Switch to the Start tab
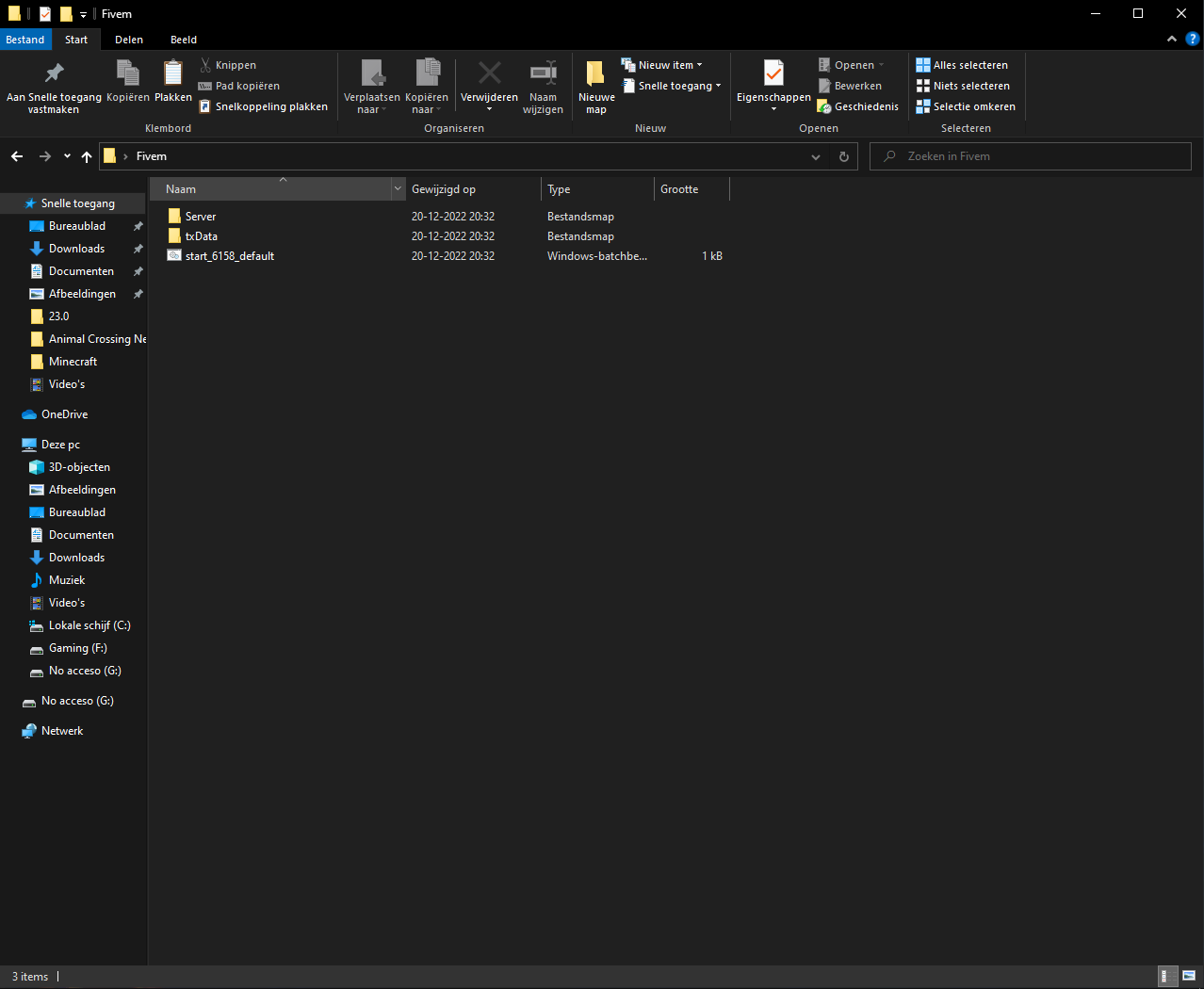The width and height of the screenshot is (1204, 989). 76,40
